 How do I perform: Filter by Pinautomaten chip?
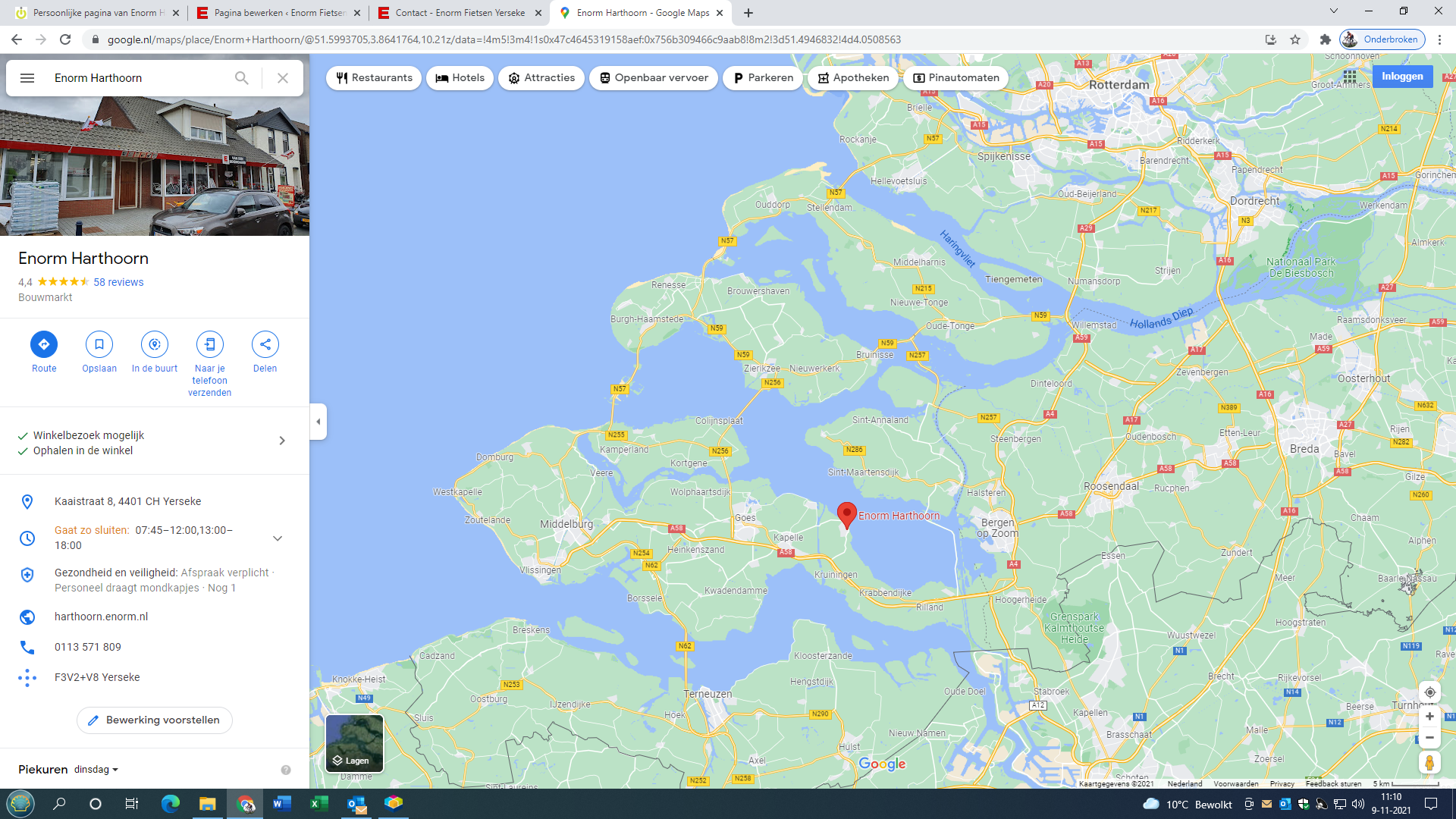pyautogui.click(x=955, y=78)
